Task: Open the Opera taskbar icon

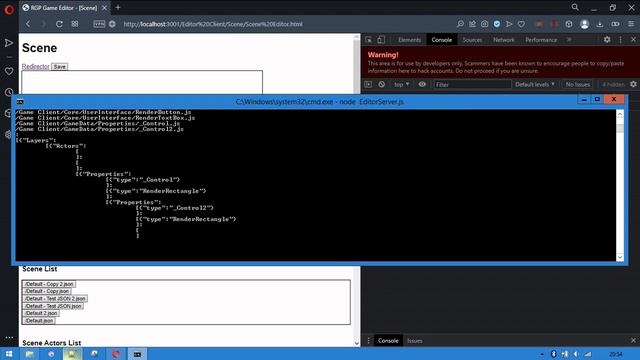Action: (x=116, y=354)
